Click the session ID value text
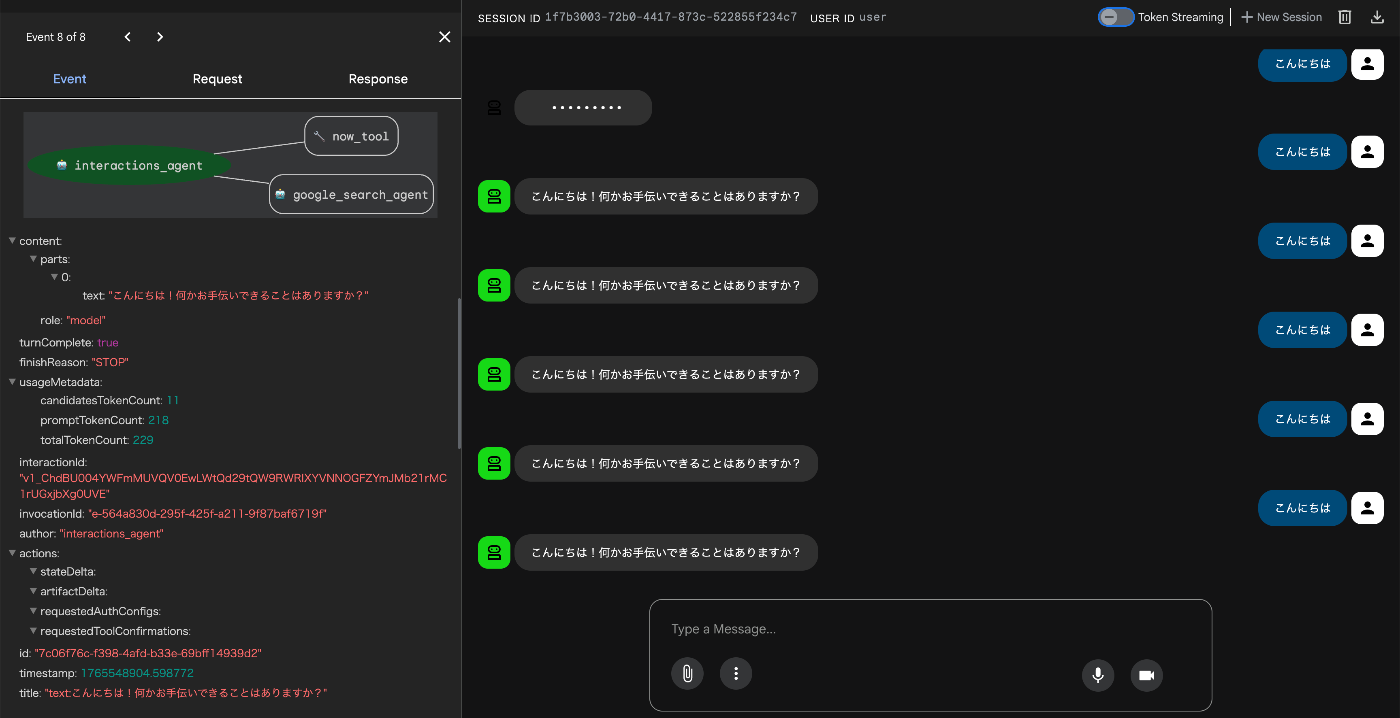This screenshot has width=1400, height=718. pos(671,17)
